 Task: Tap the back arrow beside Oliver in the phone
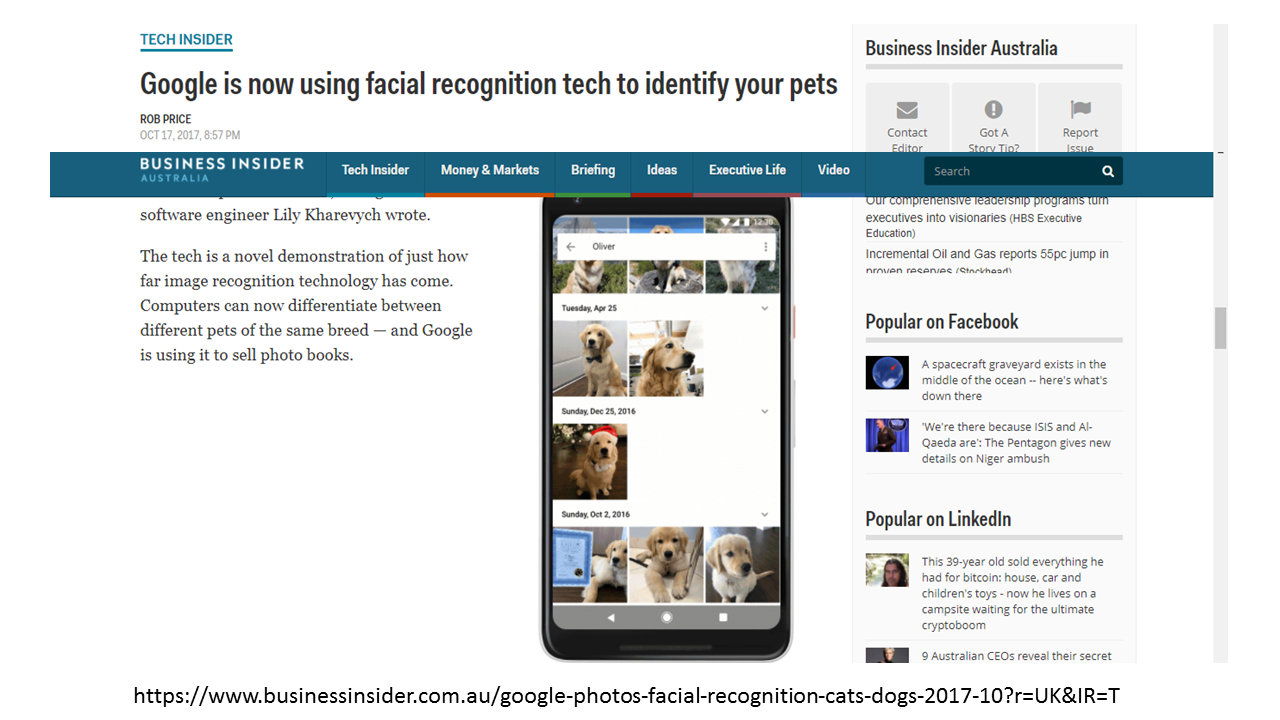pos(571,246)
